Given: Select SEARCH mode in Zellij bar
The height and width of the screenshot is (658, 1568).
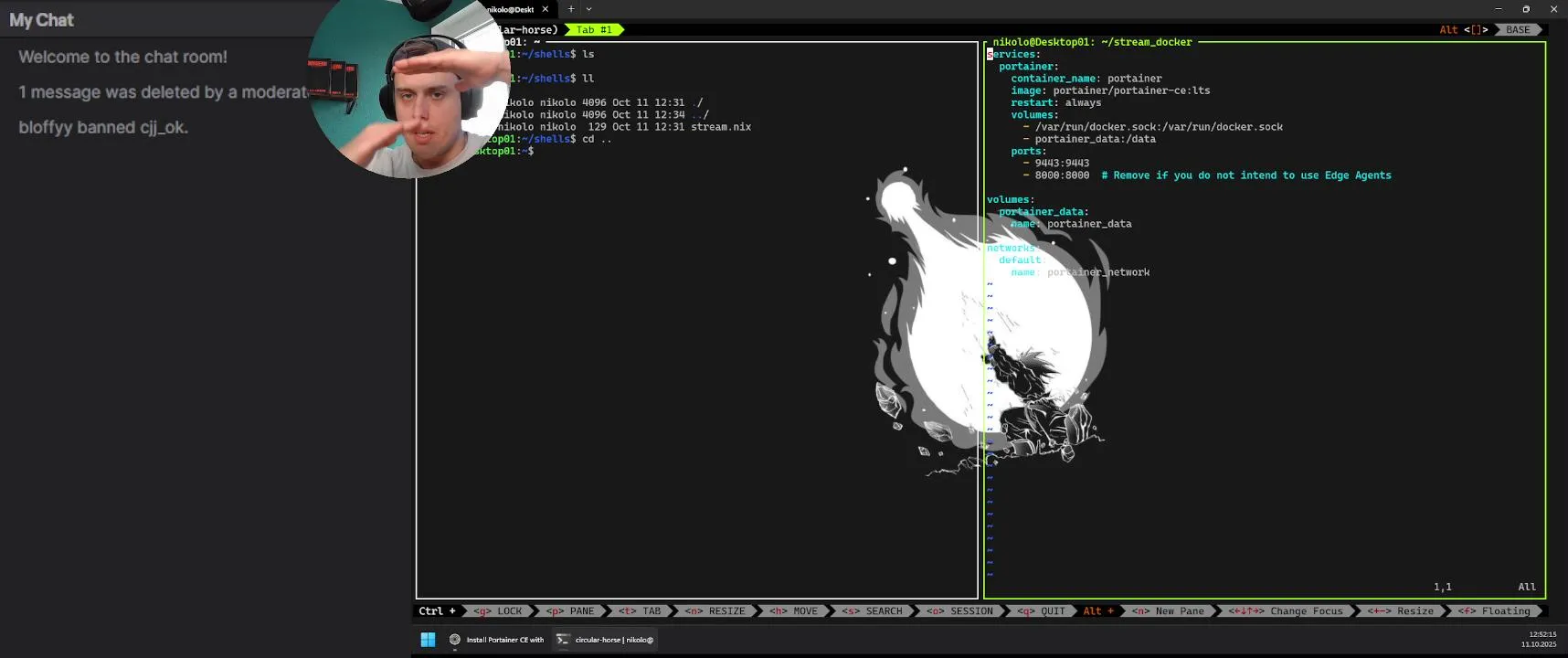Looking at the screenshot, I should tap(873, 611).
